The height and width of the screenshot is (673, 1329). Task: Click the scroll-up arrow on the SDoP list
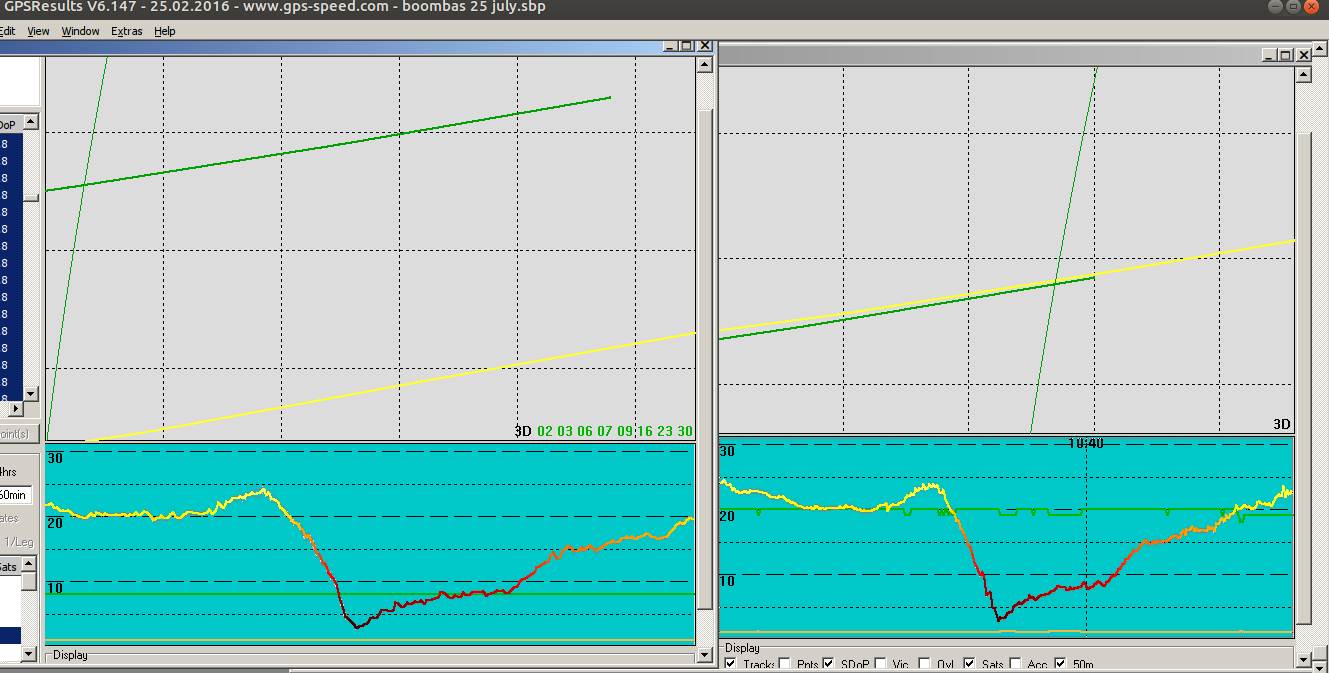[x=30, y=122]
